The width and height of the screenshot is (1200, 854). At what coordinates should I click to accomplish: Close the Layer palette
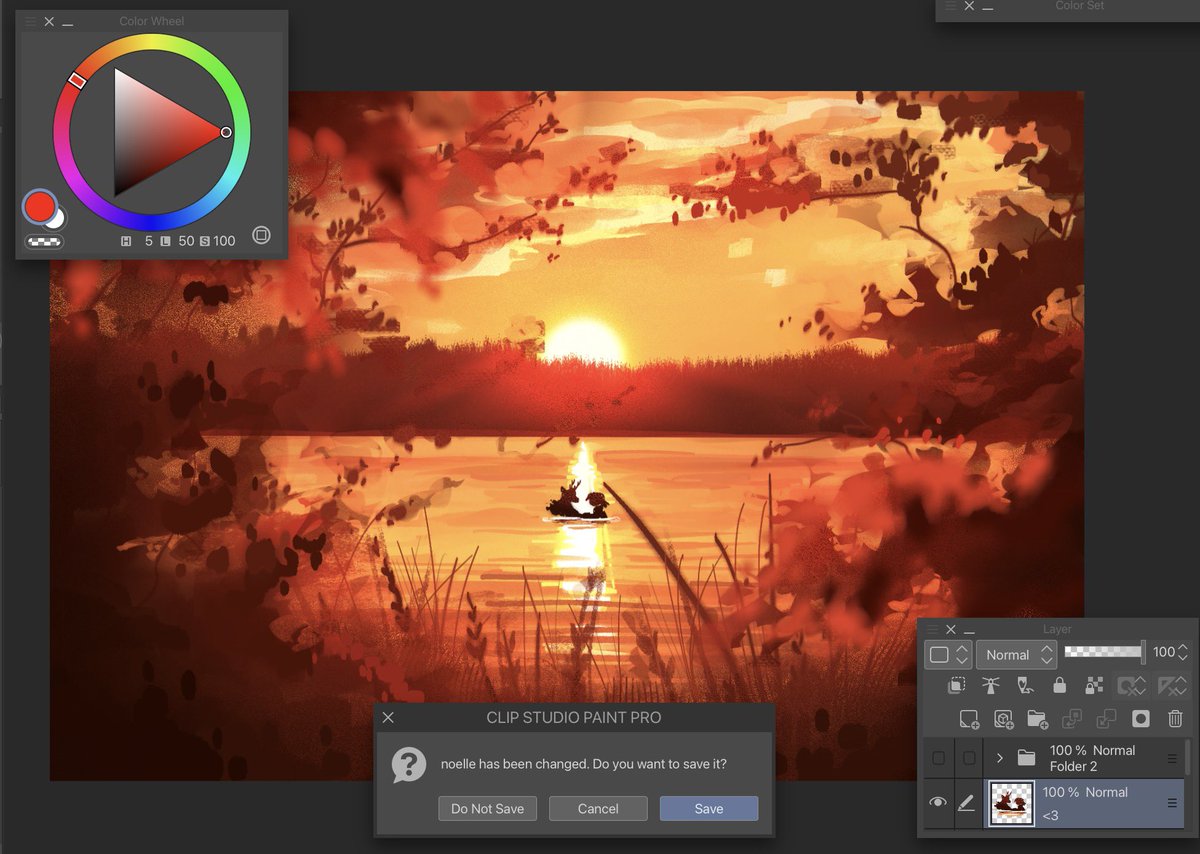coord(951,630)
